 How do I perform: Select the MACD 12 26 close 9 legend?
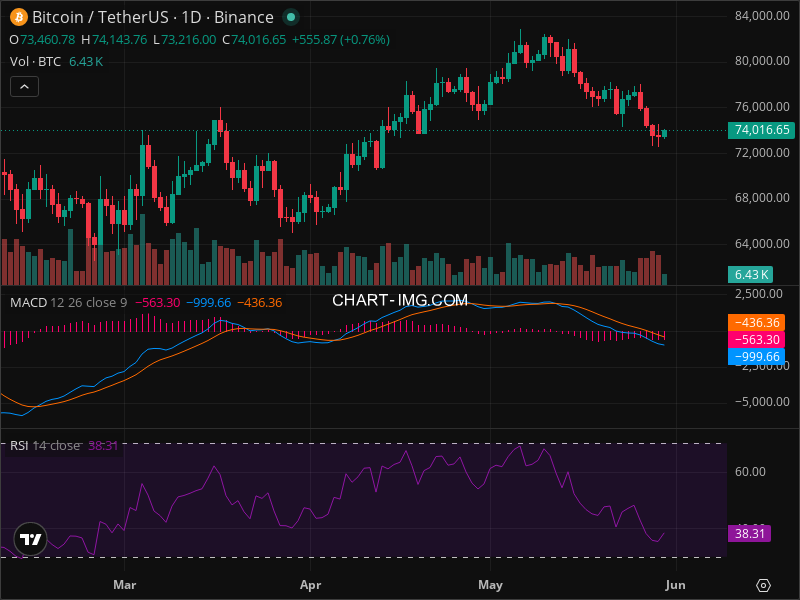68,303
